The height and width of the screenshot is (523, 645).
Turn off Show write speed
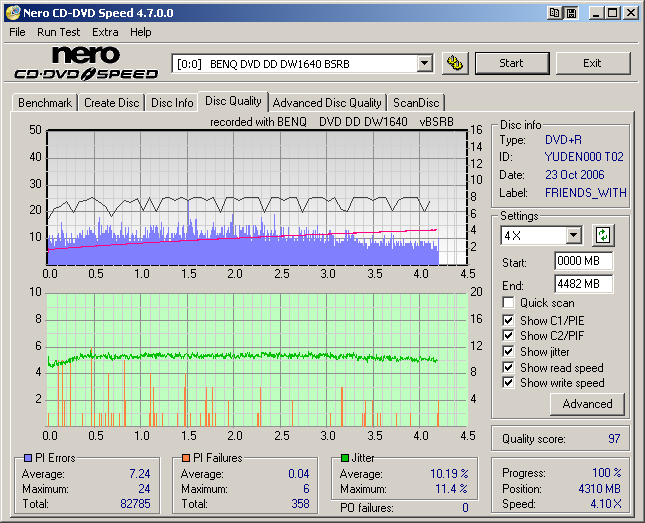point(508,383)
